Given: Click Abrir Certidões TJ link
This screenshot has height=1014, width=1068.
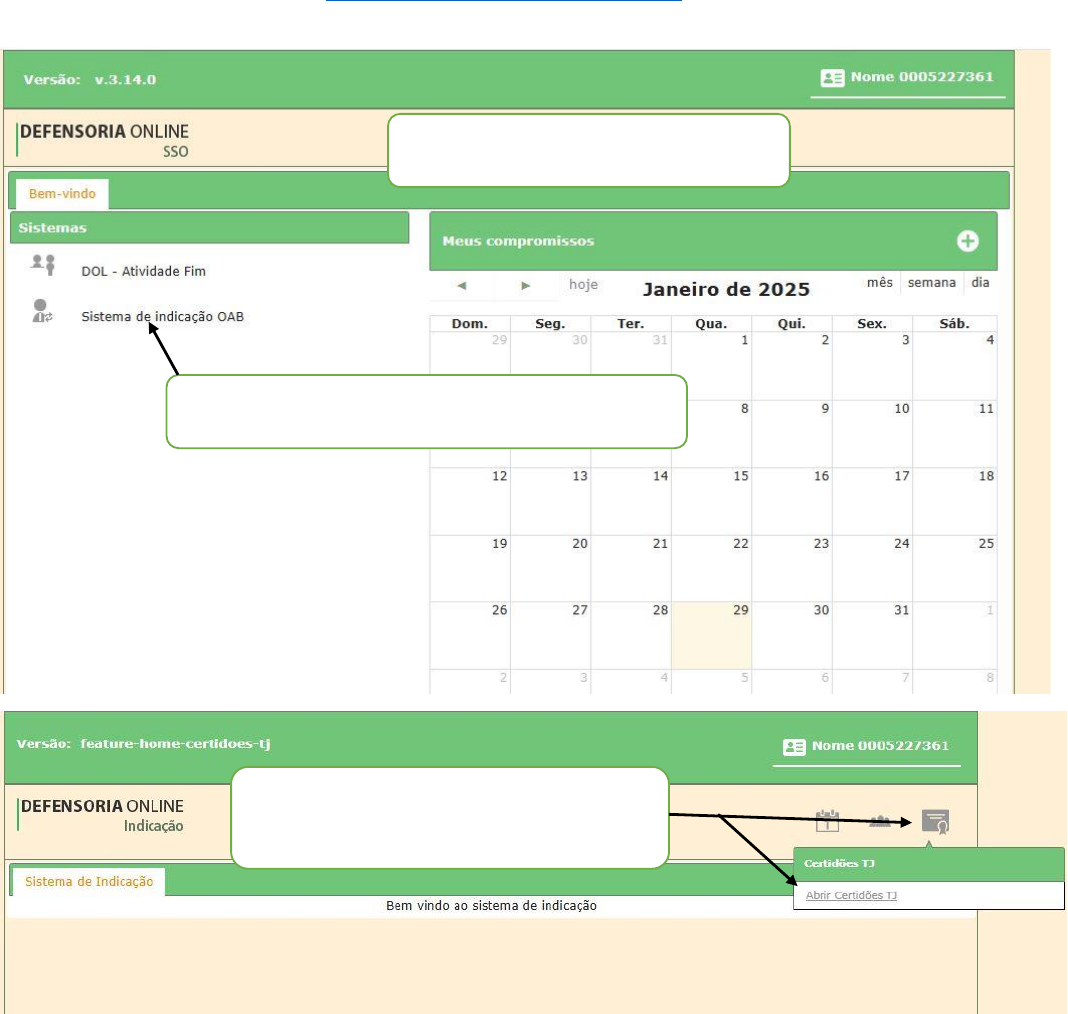Looking at the screenshot, I should click(851, 896).
